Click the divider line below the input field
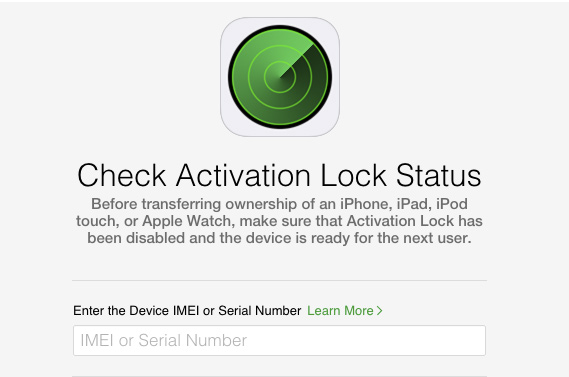569x377 pixels. 279,376
